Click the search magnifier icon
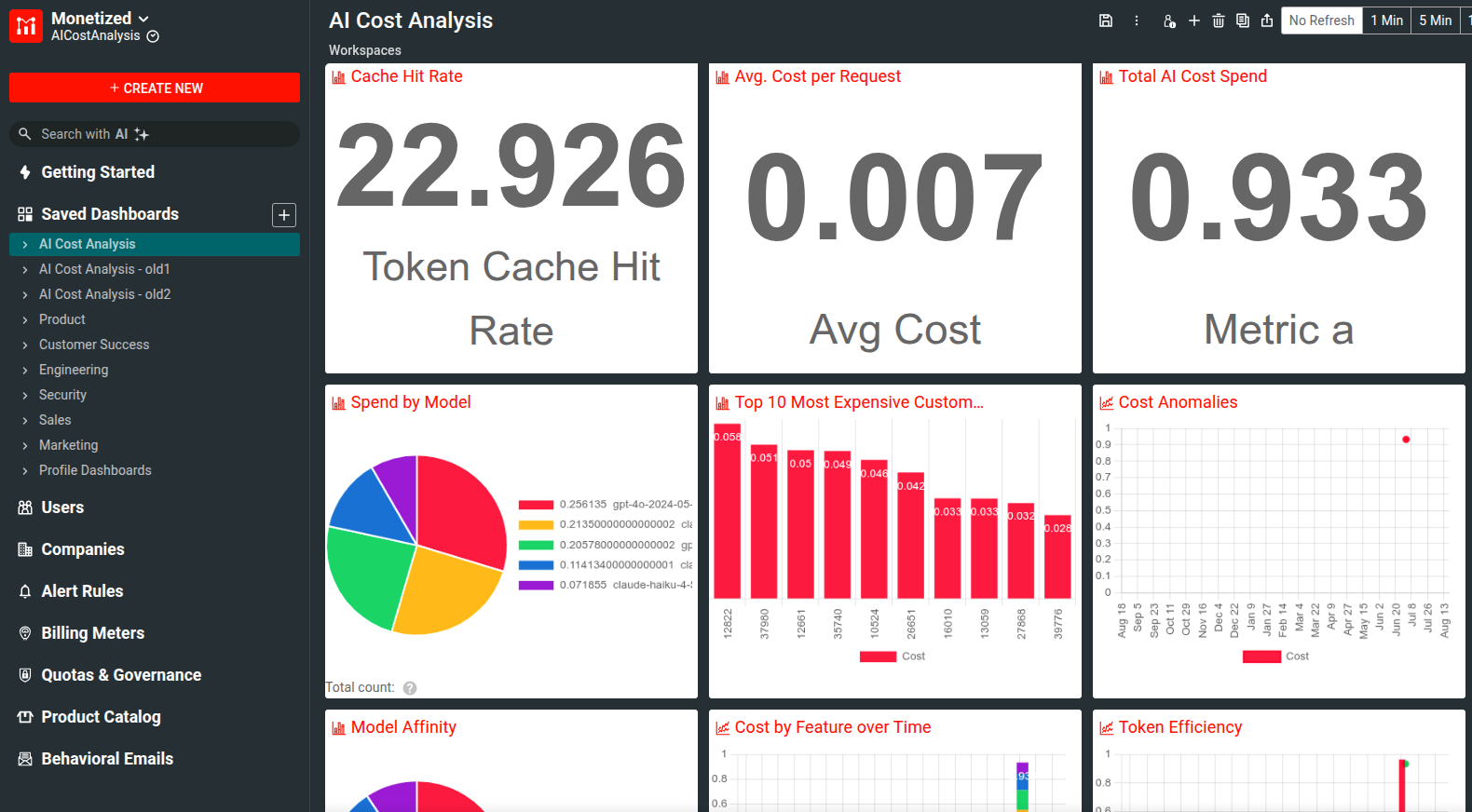 point(25,134)
